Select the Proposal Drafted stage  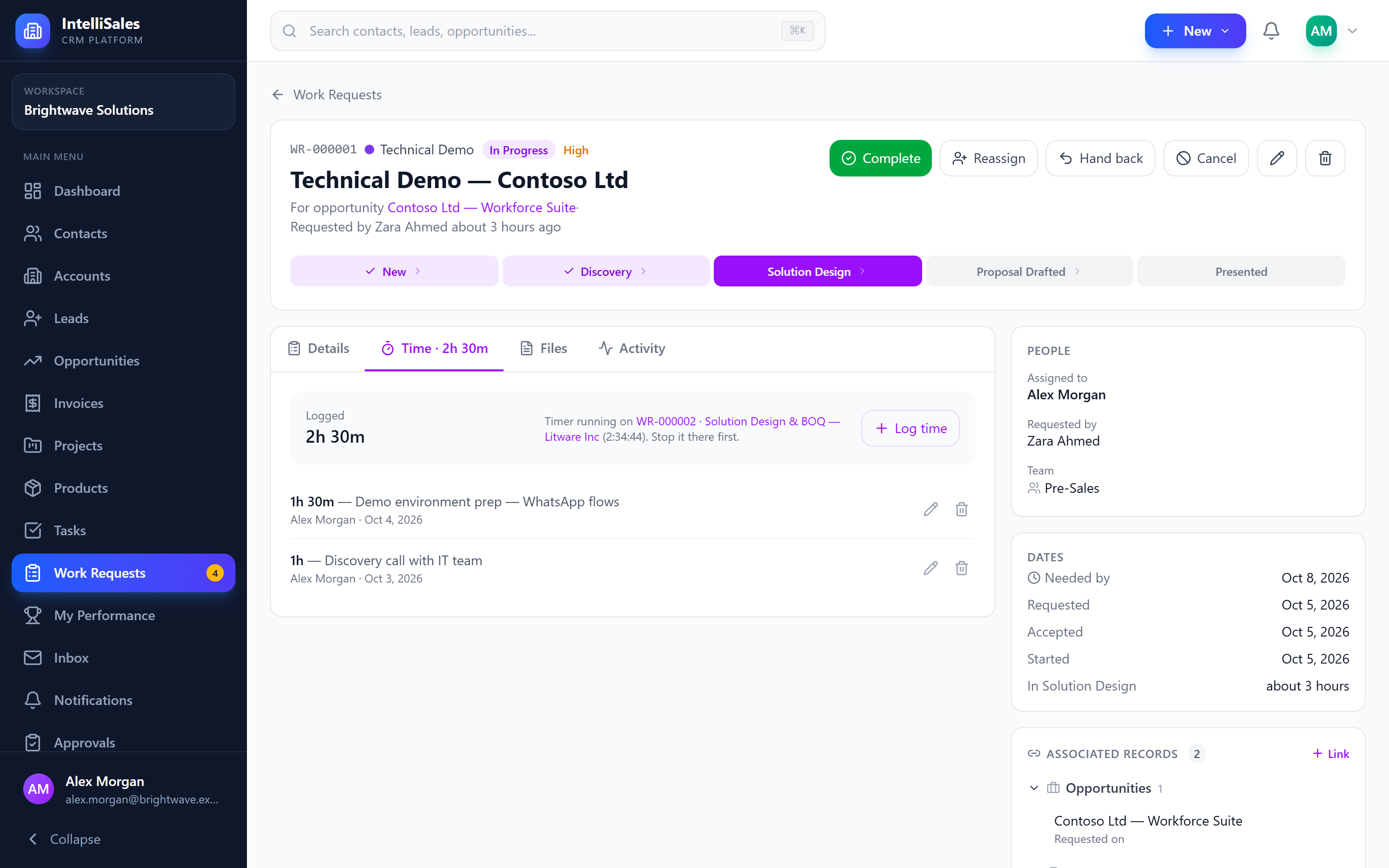click(x=1029, y=271)
